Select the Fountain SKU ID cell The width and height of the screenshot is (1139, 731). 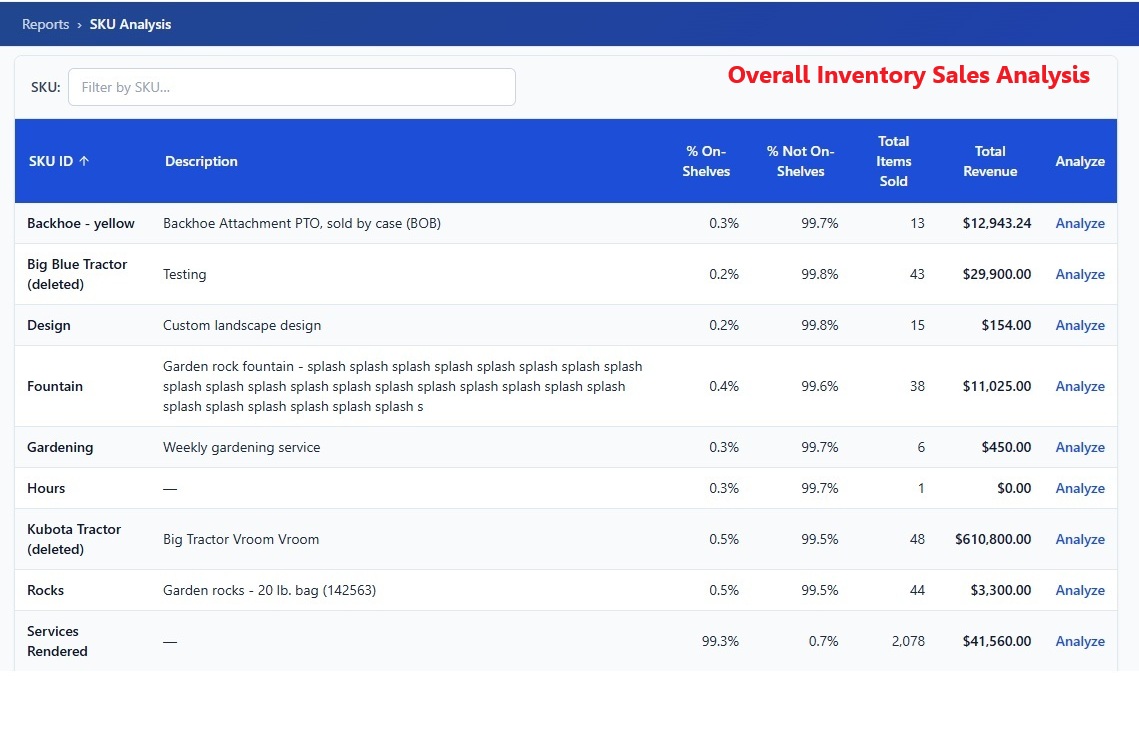pyautogui.click(x=54, y=386)
